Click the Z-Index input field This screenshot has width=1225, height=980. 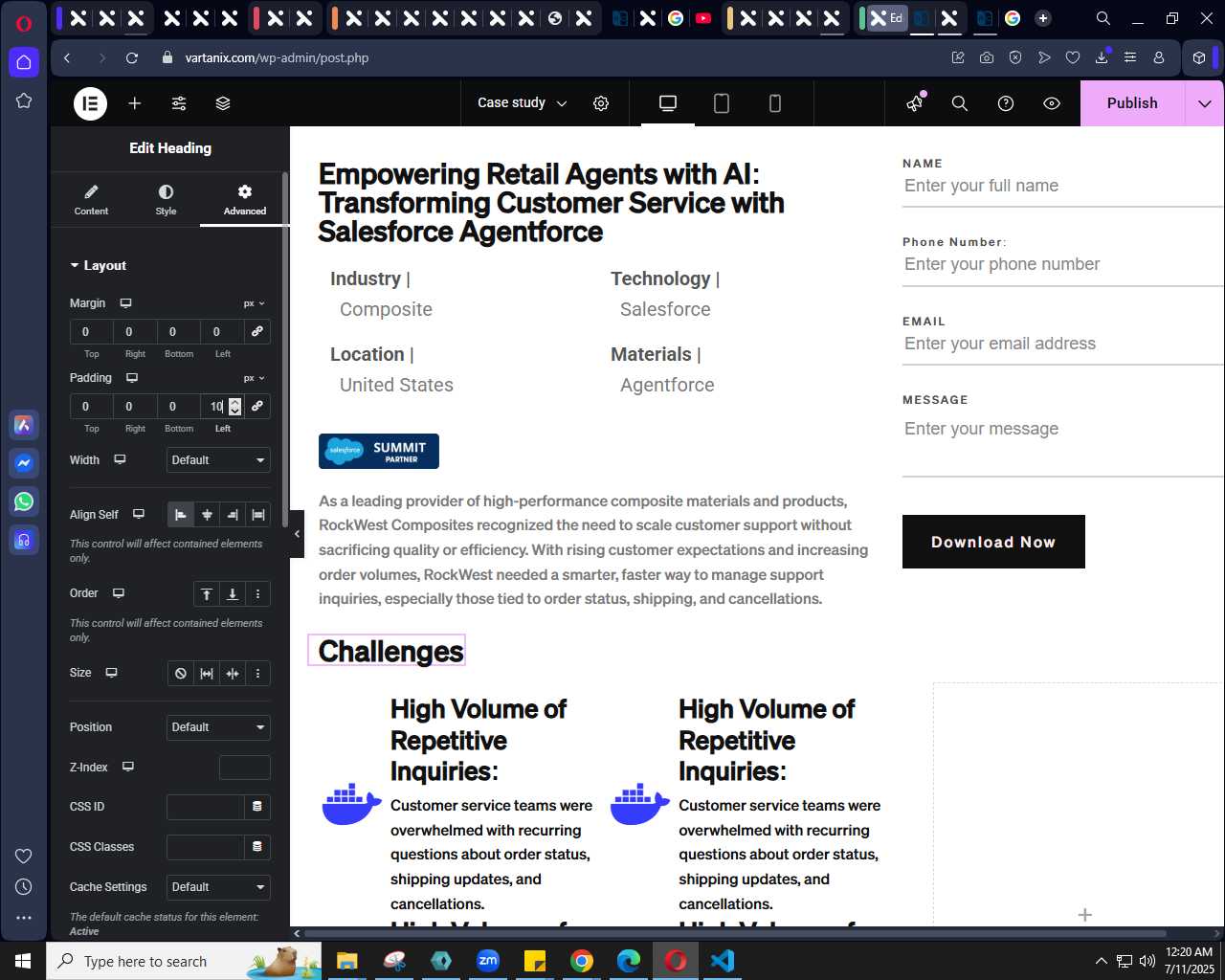point(245,768)
